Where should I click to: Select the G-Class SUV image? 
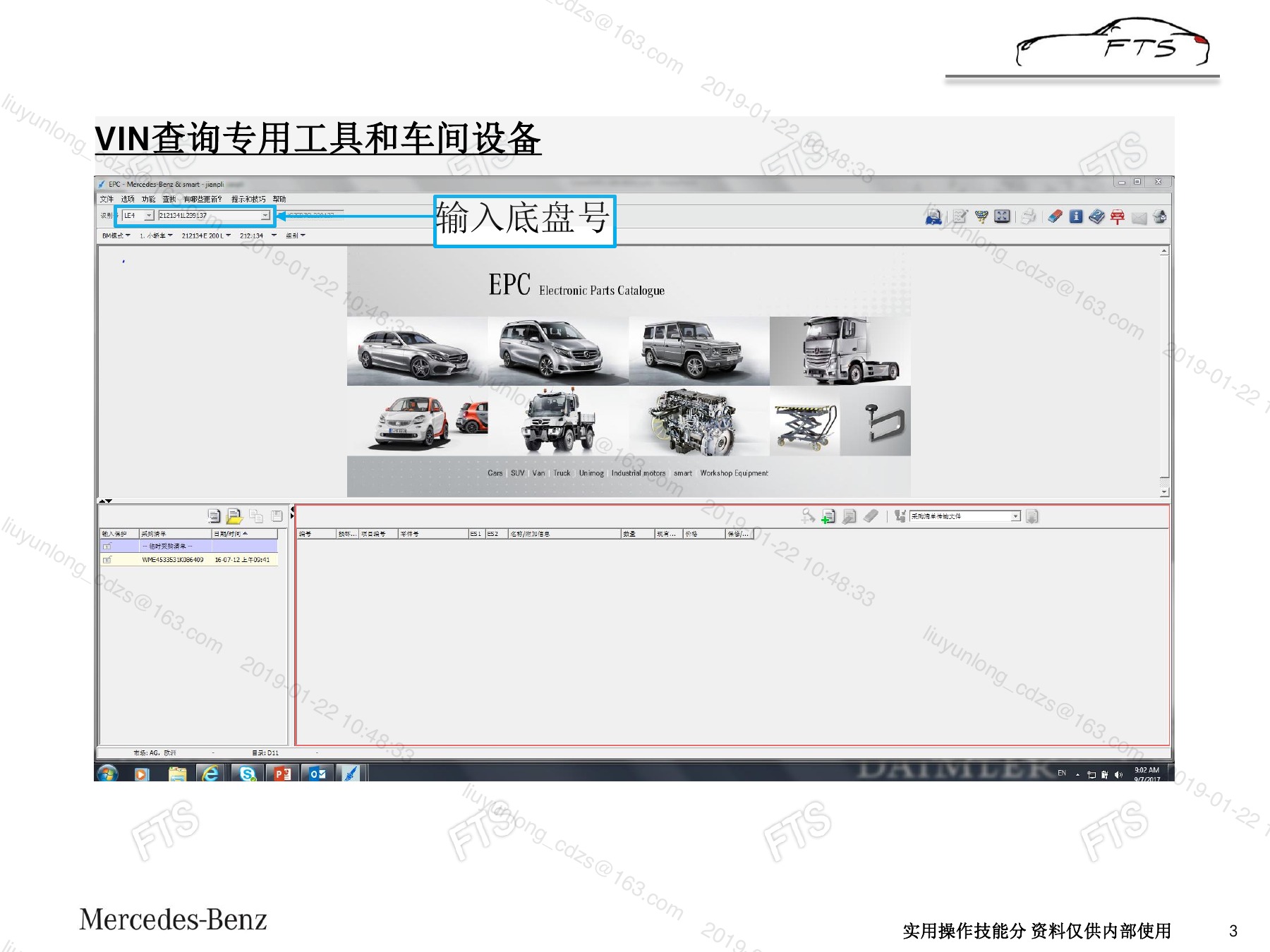tap(699, 351)
